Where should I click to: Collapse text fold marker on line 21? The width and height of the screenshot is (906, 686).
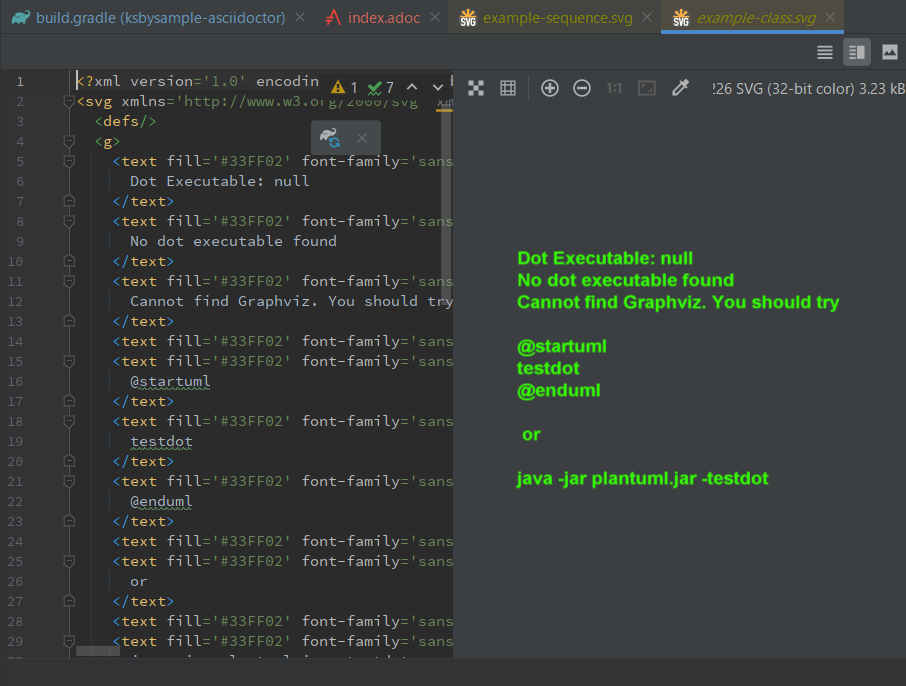(x=69, y=481)
